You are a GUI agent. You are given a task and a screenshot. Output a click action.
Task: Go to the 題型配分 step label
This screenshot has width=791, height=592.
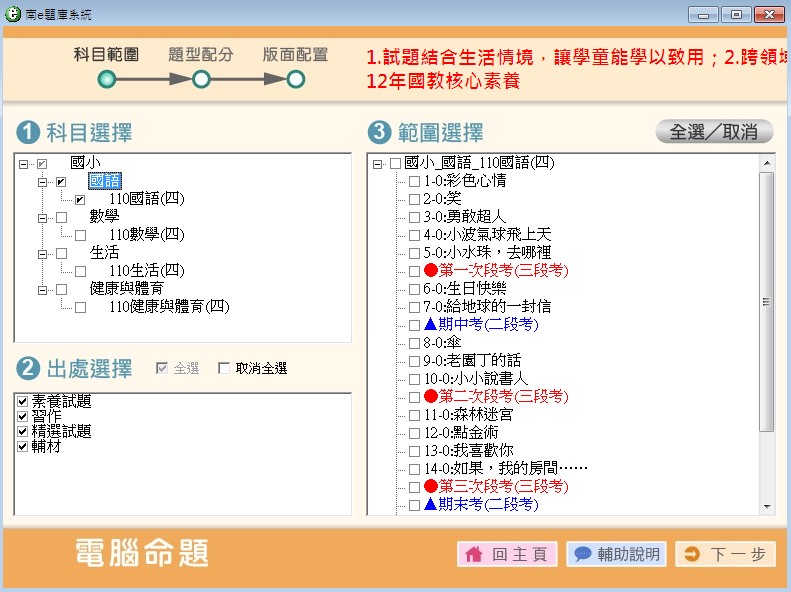[x=201, y=54]
